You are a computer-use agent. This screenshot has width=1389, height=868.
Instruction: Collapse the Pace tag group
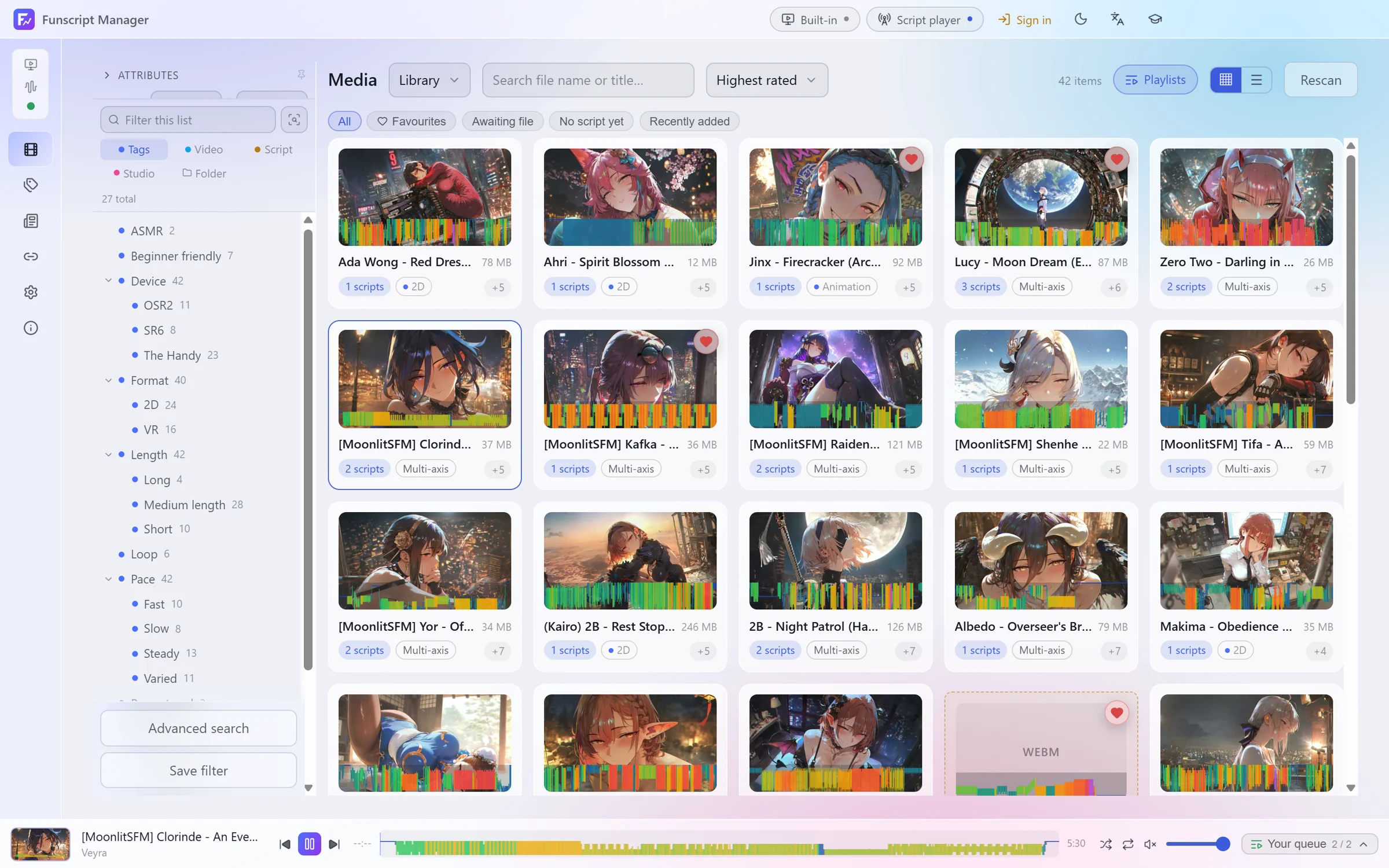(x=108, y=579)
